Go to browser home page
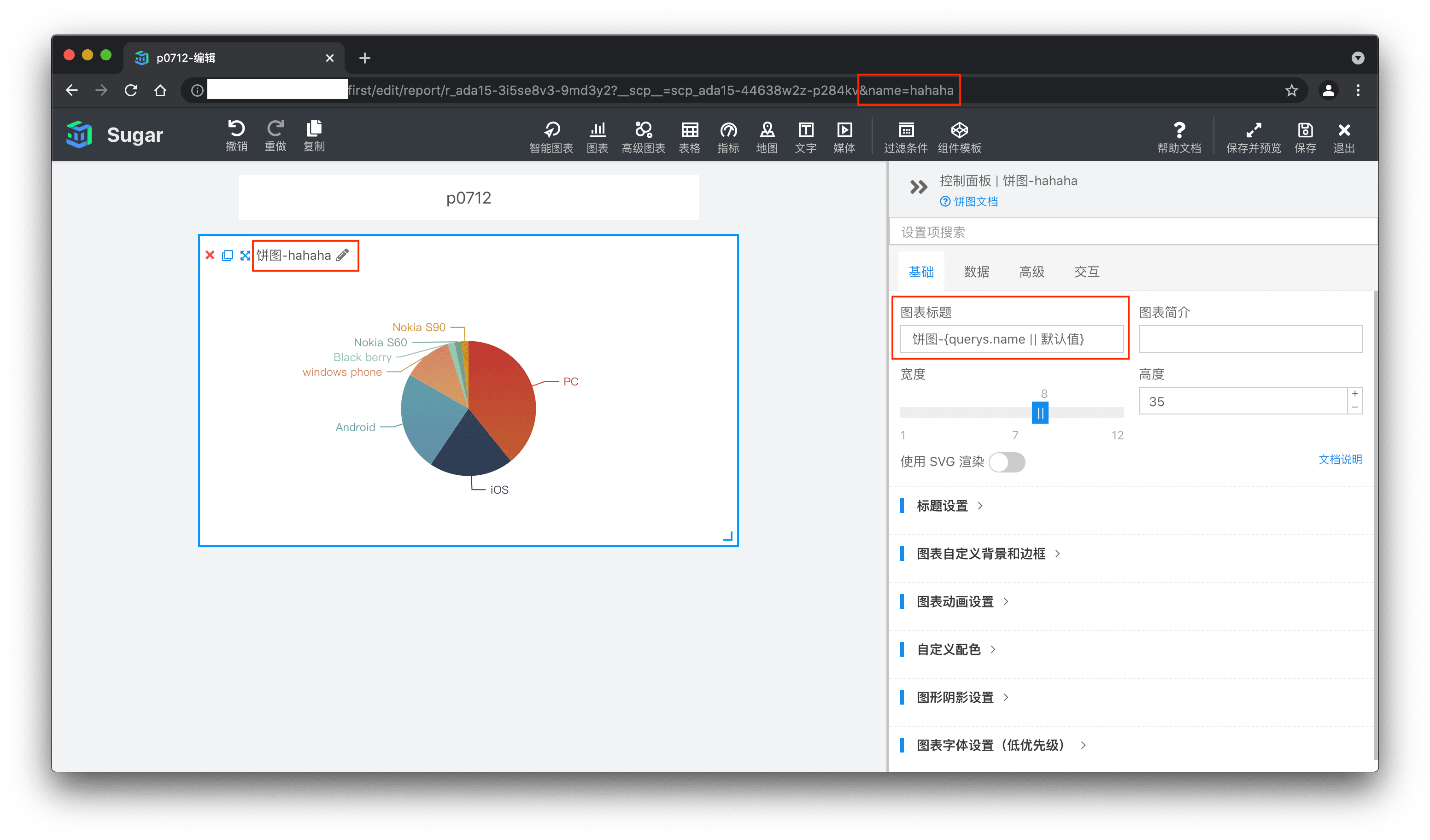Image resolution: width=1430 pixels, height=840 pixels. 161,90
